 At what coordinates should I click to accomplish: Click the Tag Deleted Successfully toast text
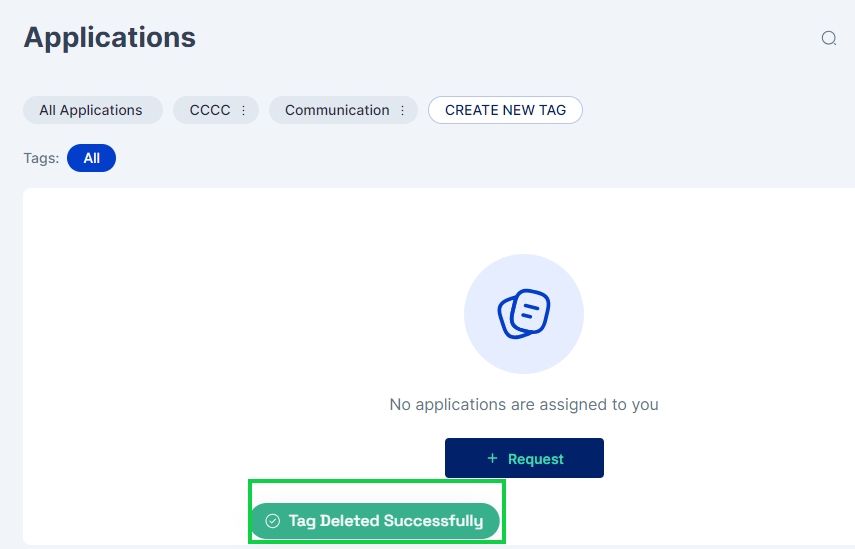tap(385, 521)
